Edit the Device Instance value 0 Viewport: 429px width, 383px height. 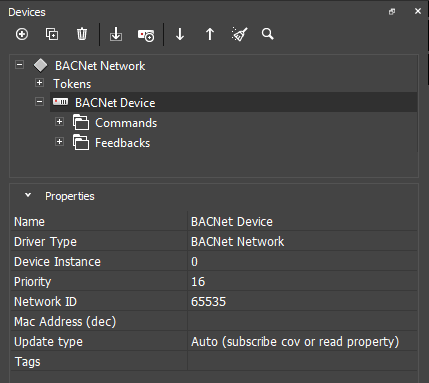tap(302, 261)
